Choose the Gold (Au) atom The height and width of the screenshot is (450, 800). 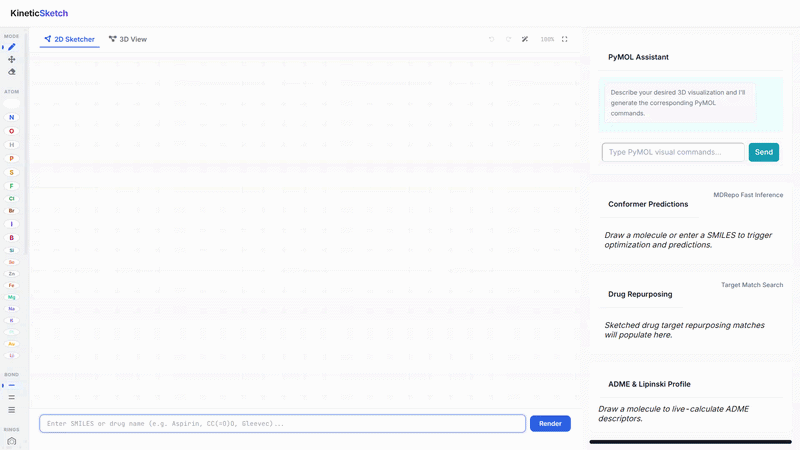(x=12, y=344)
